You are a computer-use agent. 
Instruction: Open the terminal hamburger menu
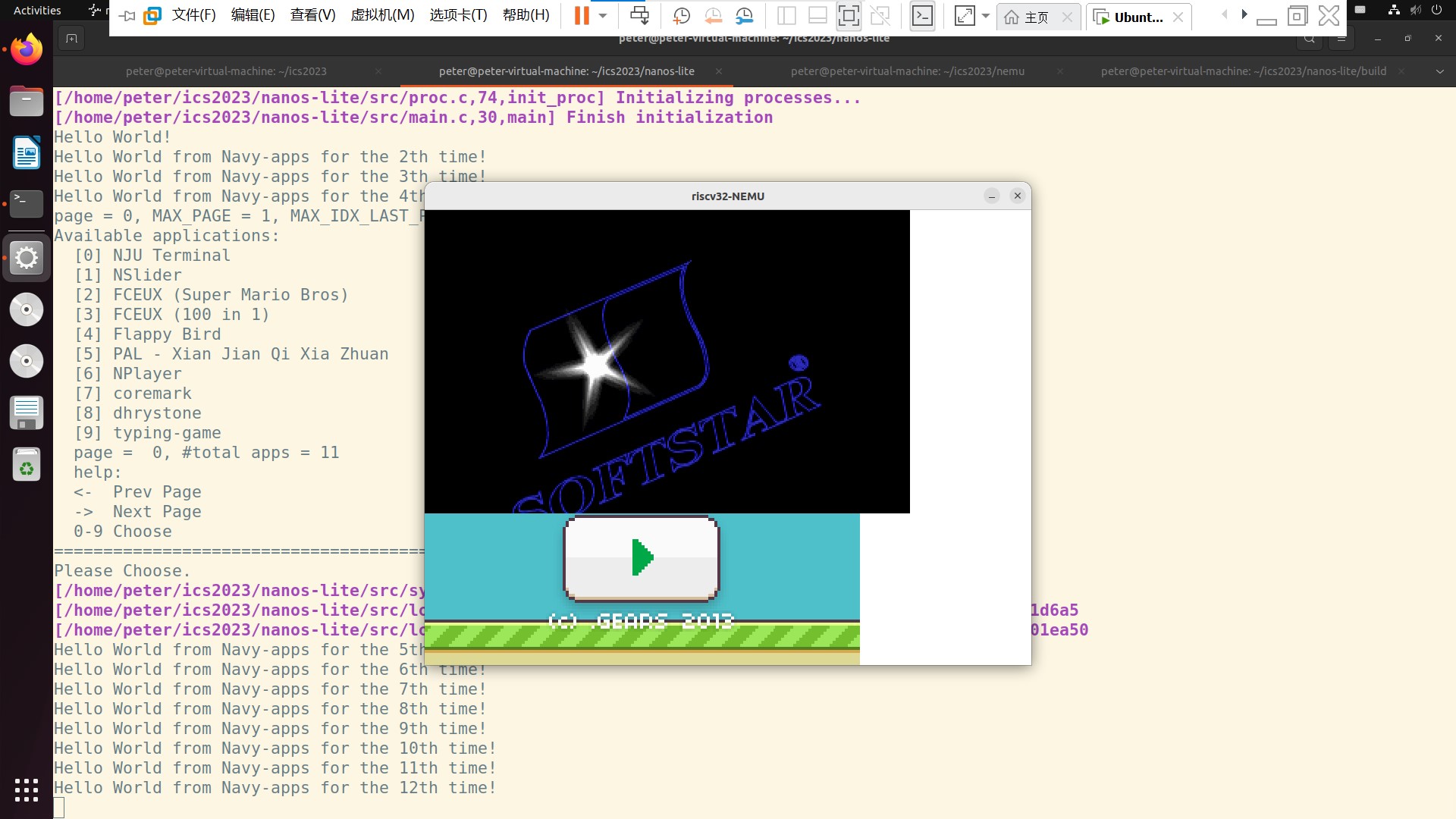click(1341, 39)
